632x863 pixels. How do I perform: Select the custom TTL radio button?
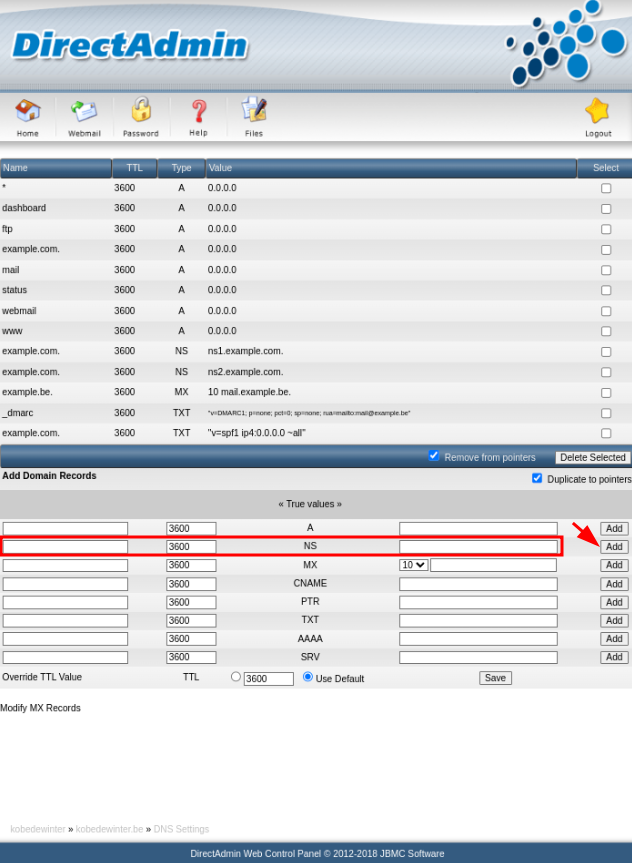tap(236, 677)
